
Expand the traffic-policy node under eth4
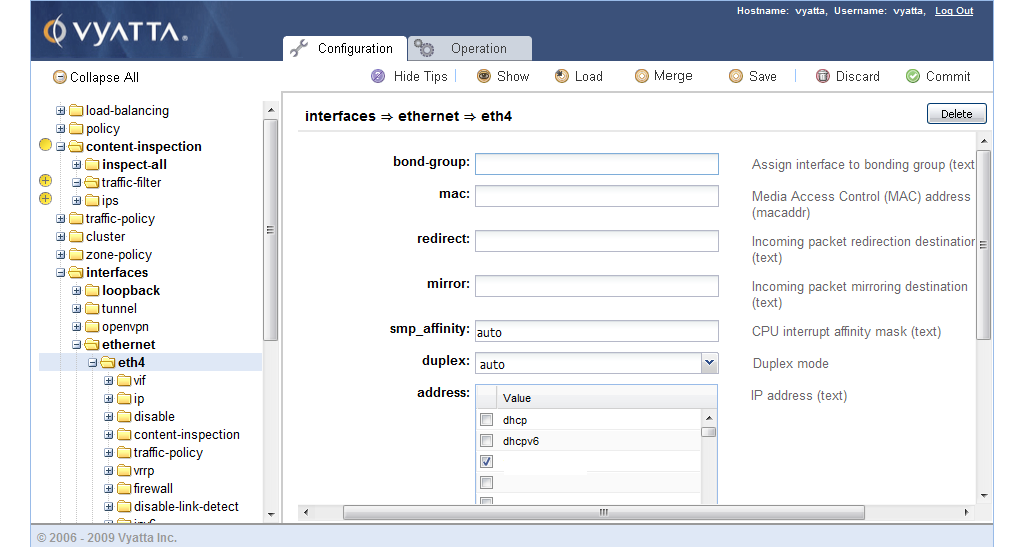pos(109,453)
